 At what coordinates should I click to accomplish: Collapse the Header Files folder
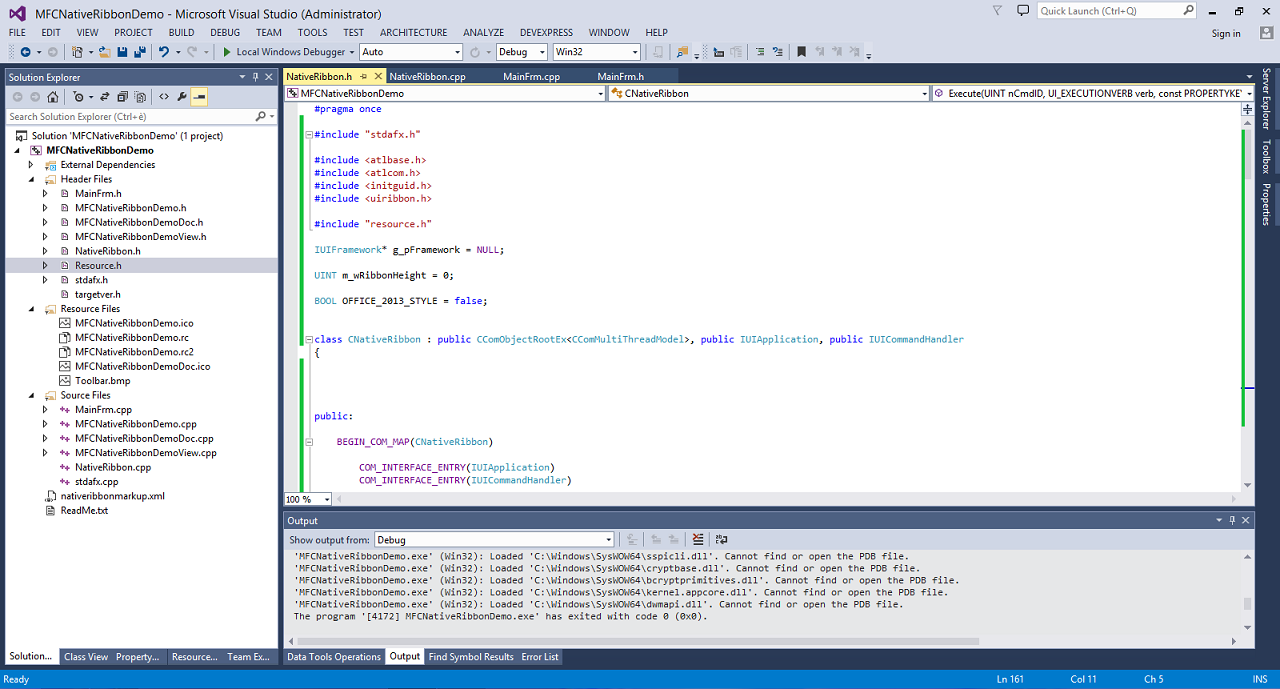click(x=31, y=179)
